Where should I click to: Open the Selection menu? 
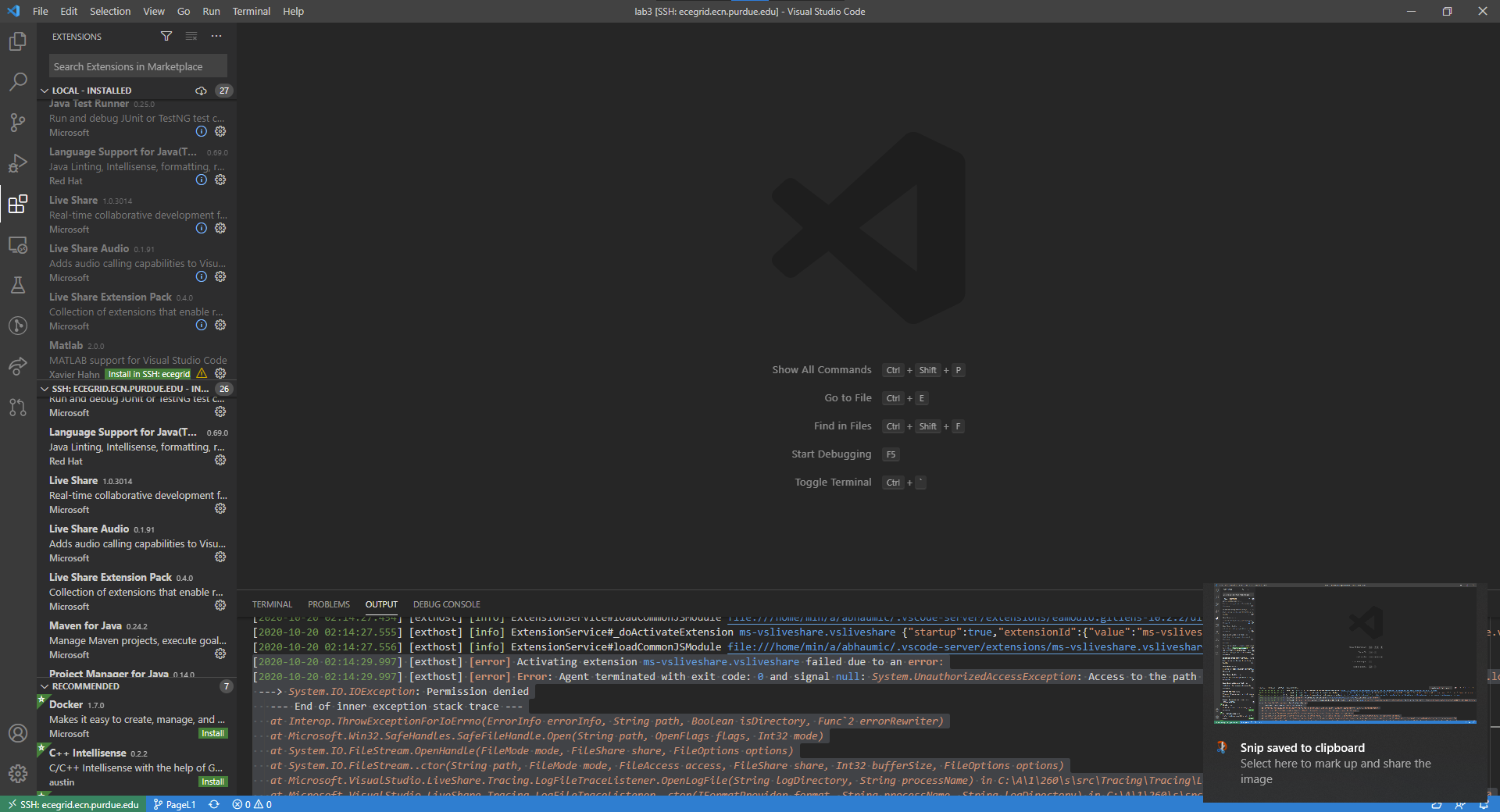110,12
